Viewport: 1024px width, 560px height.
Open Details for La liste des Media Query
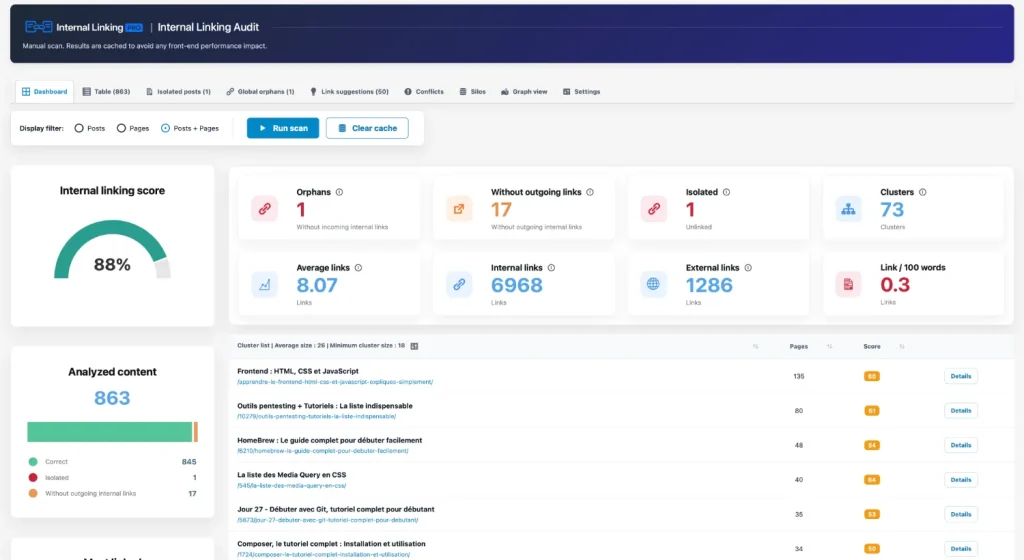point(961,480)
